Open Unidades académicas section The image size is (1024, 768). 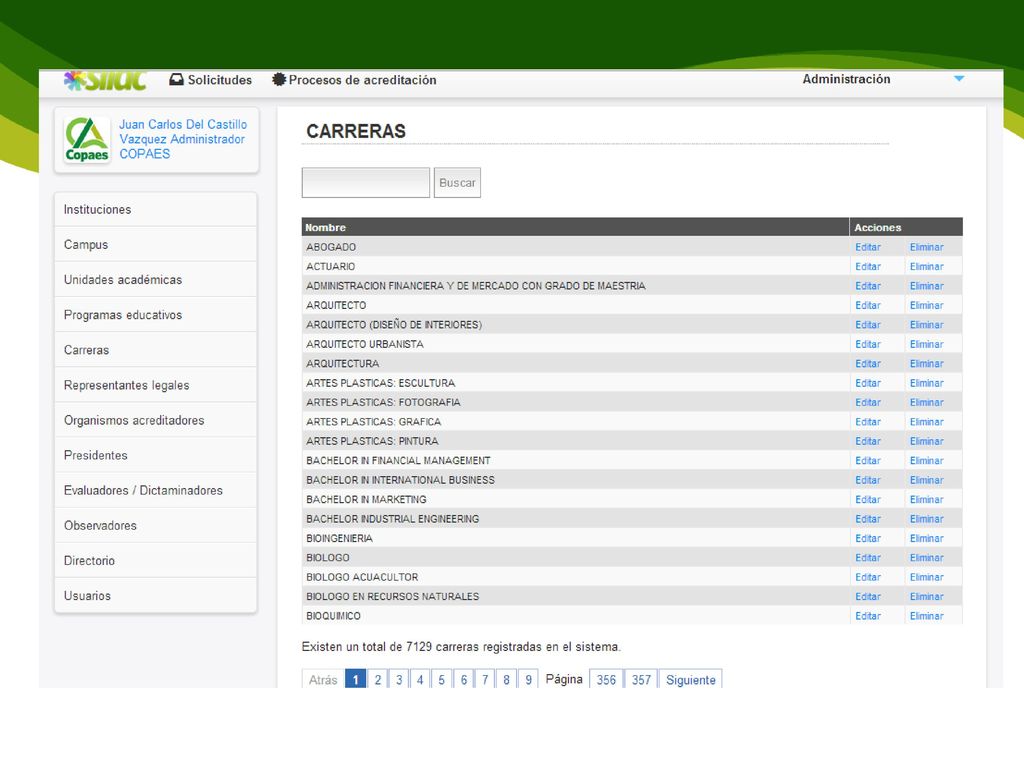click(155, 280)
